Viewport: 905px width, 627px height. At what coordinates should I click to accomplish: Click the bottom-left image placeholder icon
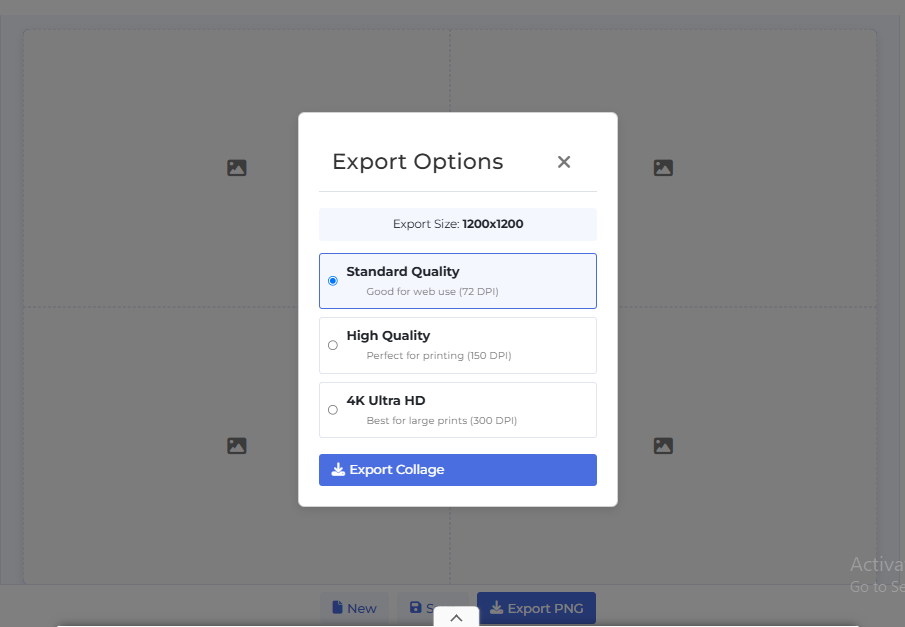tap(236, 446)
